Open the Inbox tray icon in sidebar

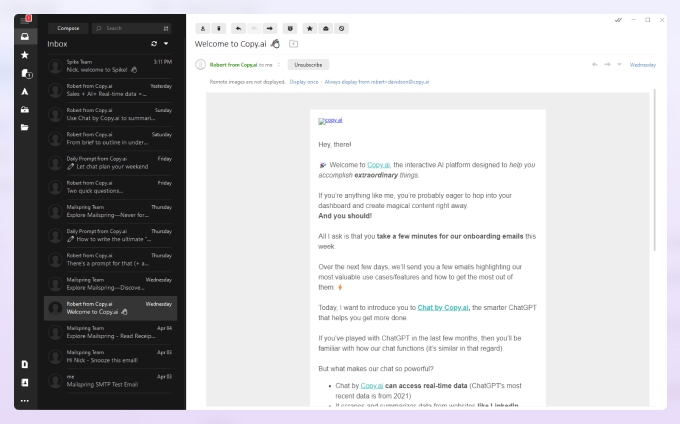pos(25,36)
